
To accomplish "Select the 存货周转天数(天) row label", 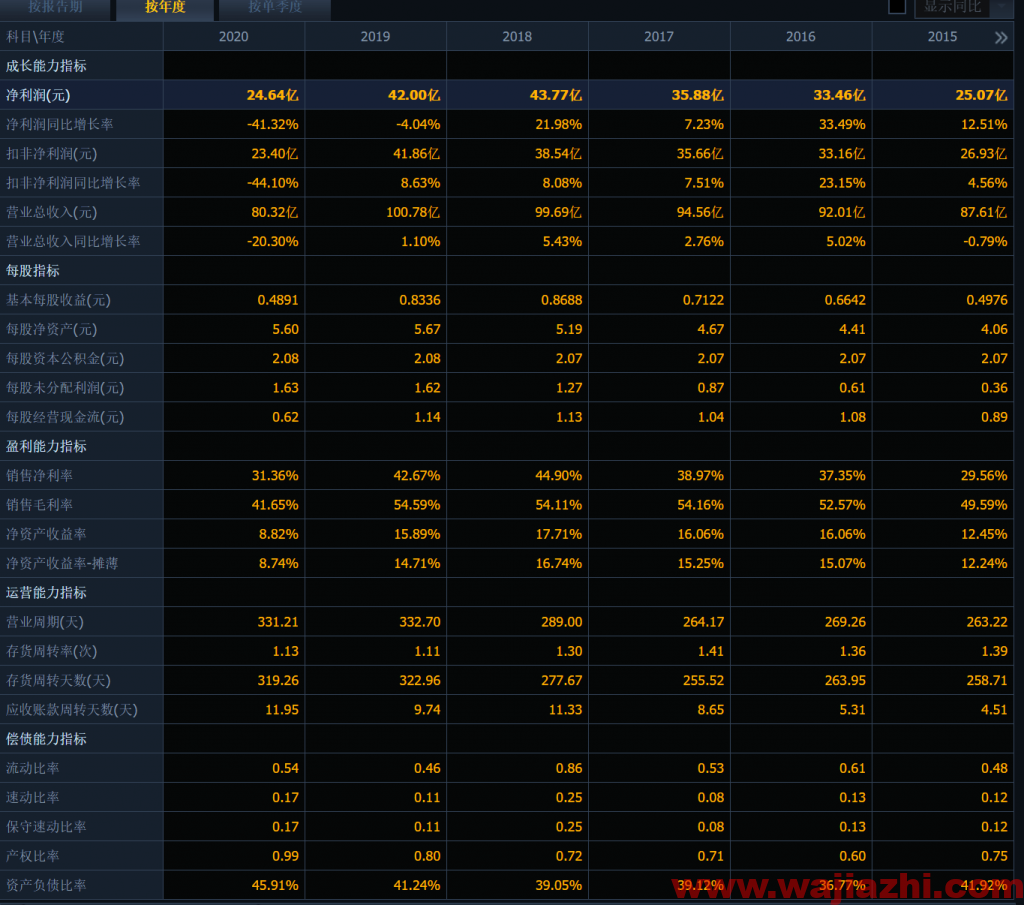I will pos(58,680).
